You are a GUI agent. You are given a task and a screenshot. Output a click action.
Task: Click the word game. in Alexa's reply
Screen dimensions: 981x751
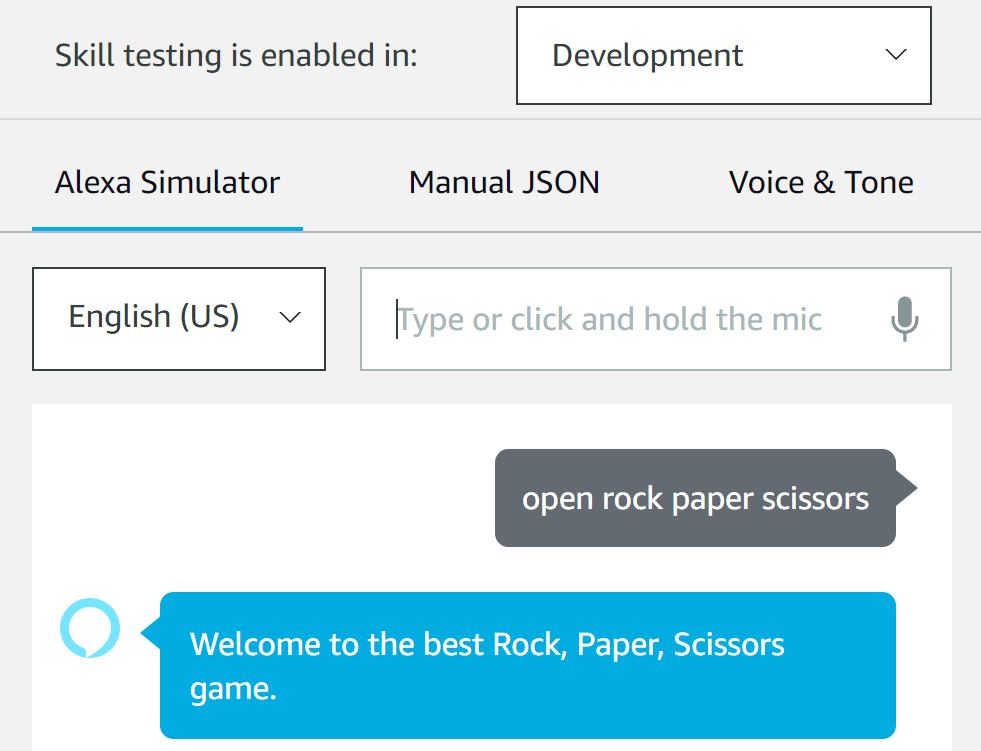[233, 690]
